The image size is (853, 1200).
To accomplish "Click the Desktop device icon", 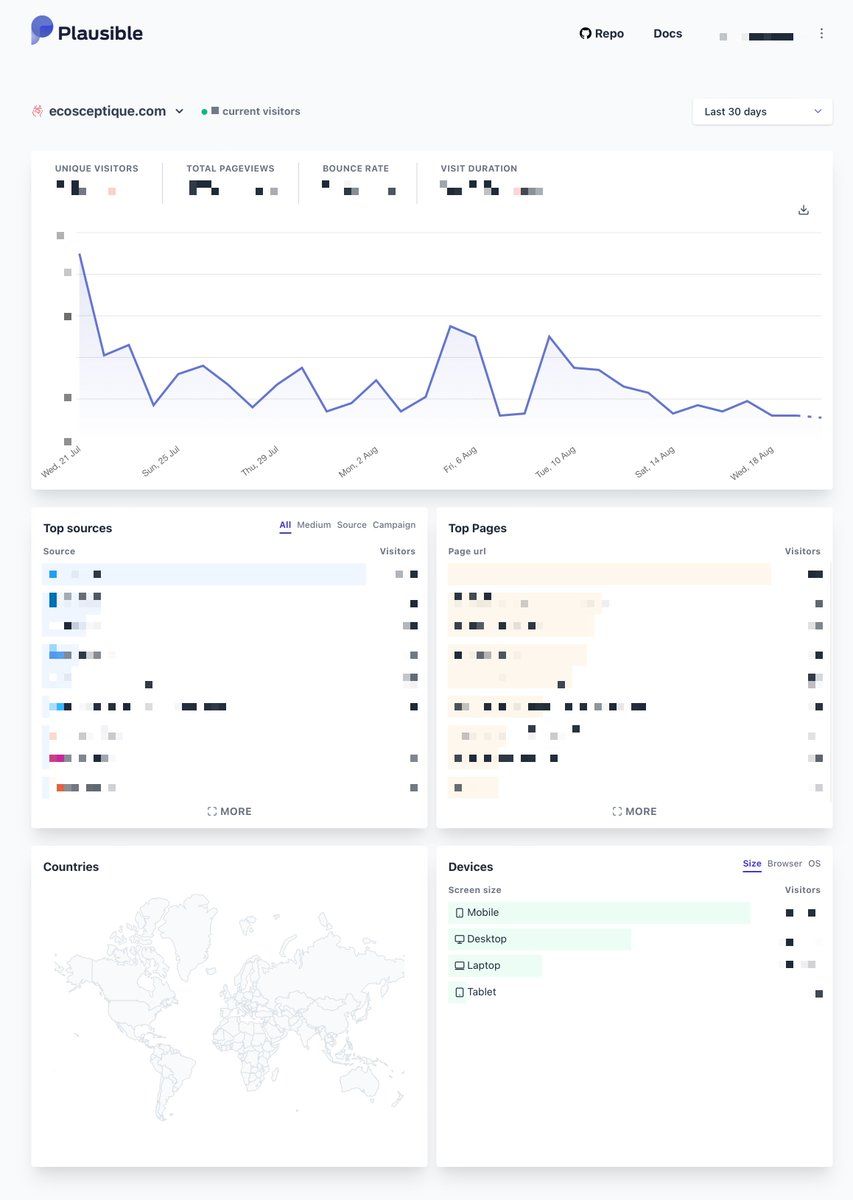I will pyautogui.click(x=460, y=940).
